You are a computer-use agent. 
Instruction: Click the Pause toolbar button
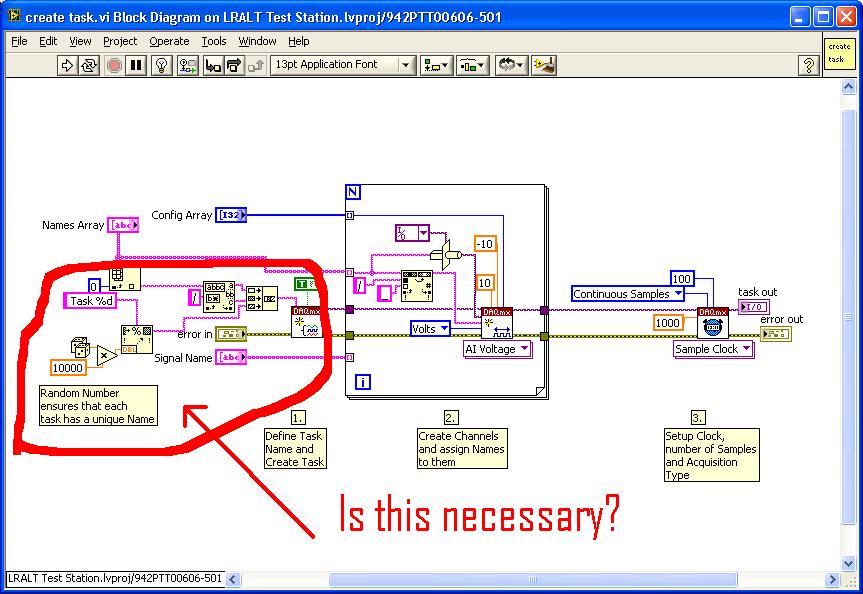(136, 66)
